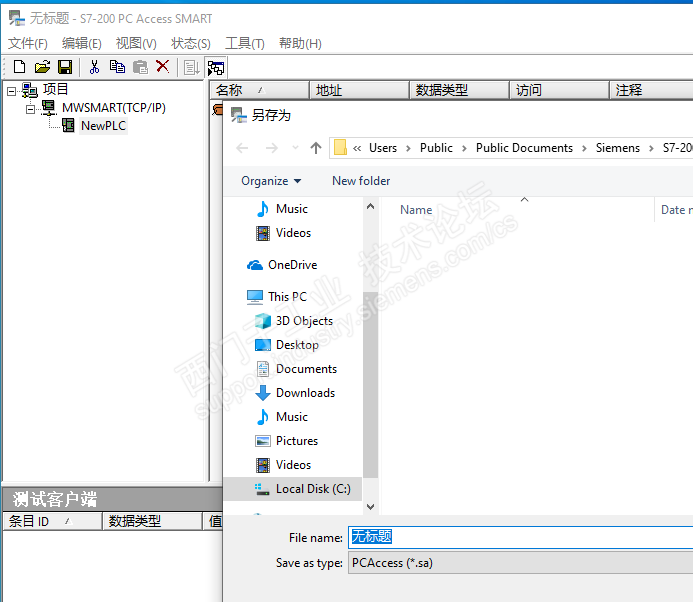
Task: Click the Forward arrow in save dialog
Action: click(x=271, y=148)
